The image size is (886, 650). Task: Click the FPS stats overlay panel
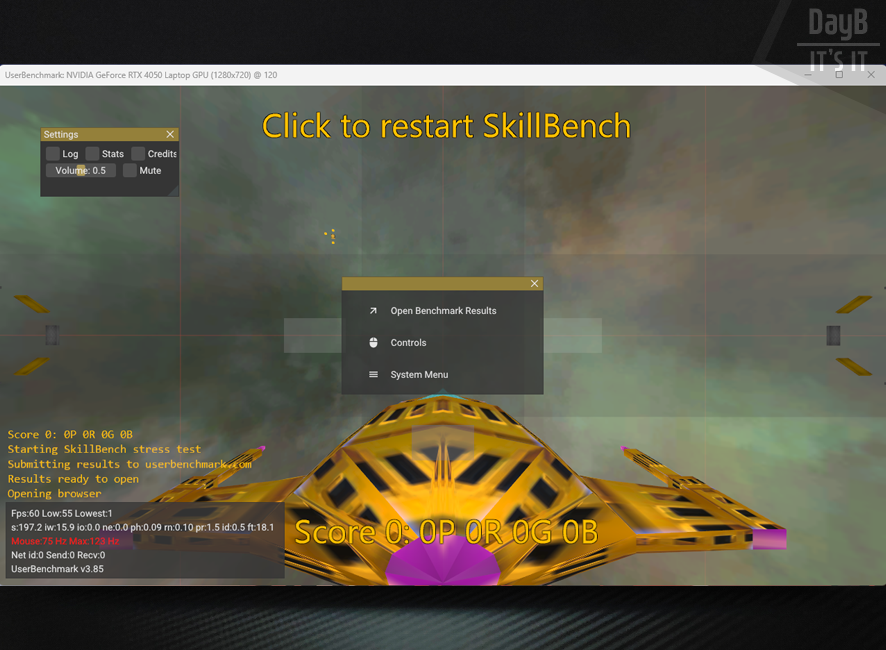point(145,540)
